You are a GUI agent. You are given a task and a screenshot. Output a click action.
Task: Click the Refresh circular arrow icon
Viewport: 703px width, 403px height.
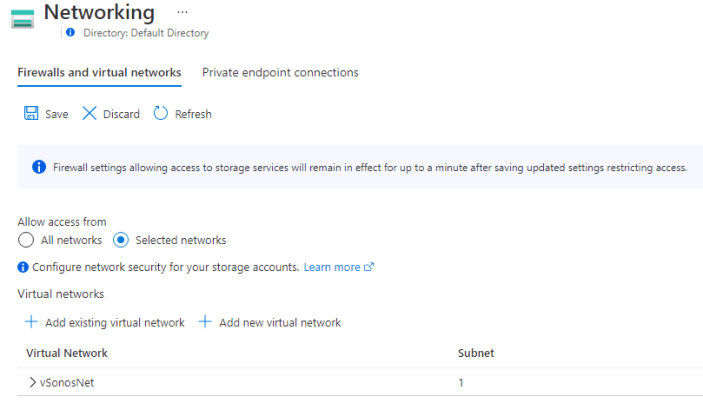point(161,113)
